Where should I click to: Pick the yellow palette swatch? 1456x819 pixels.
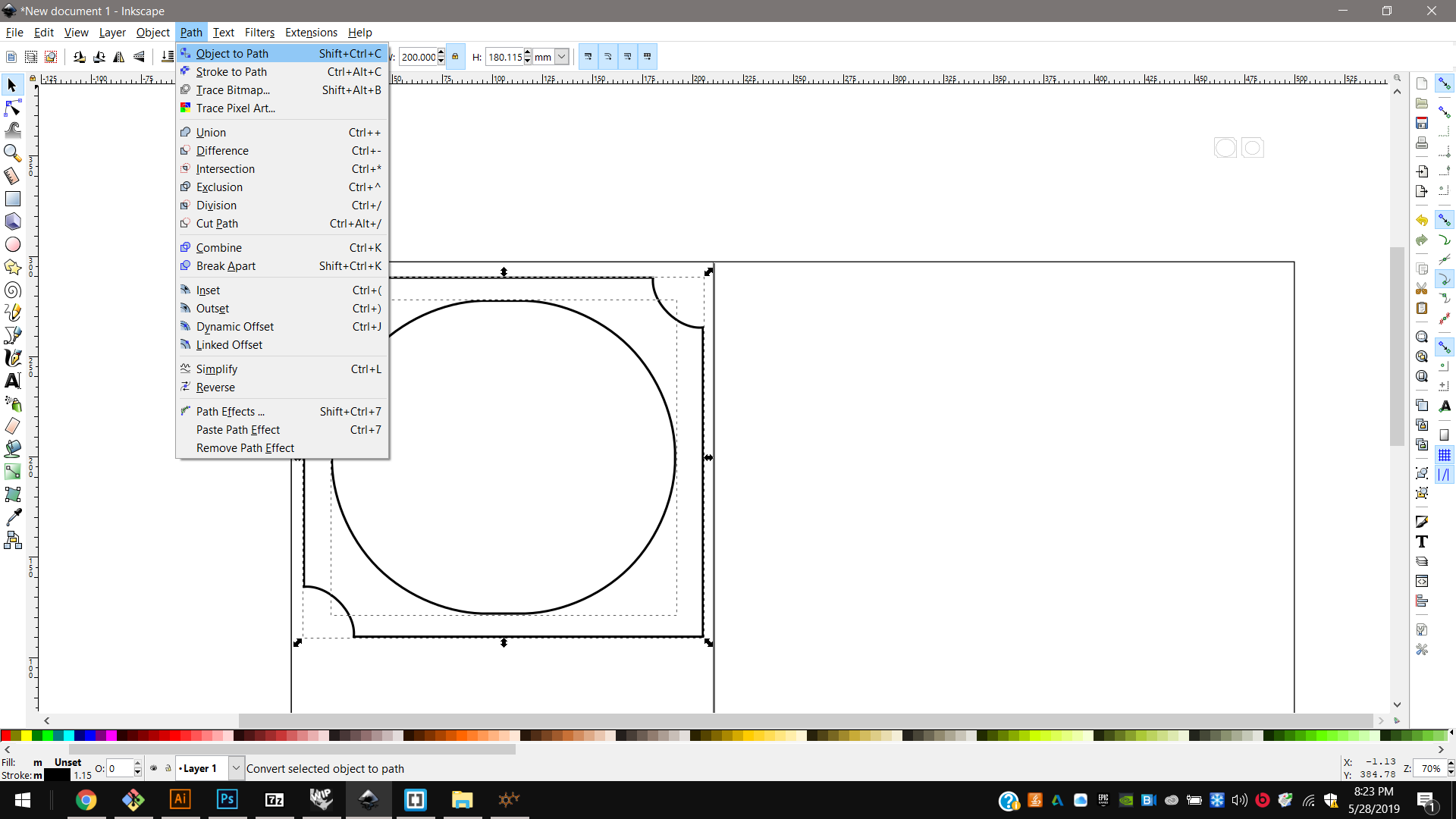coord(27,736)
